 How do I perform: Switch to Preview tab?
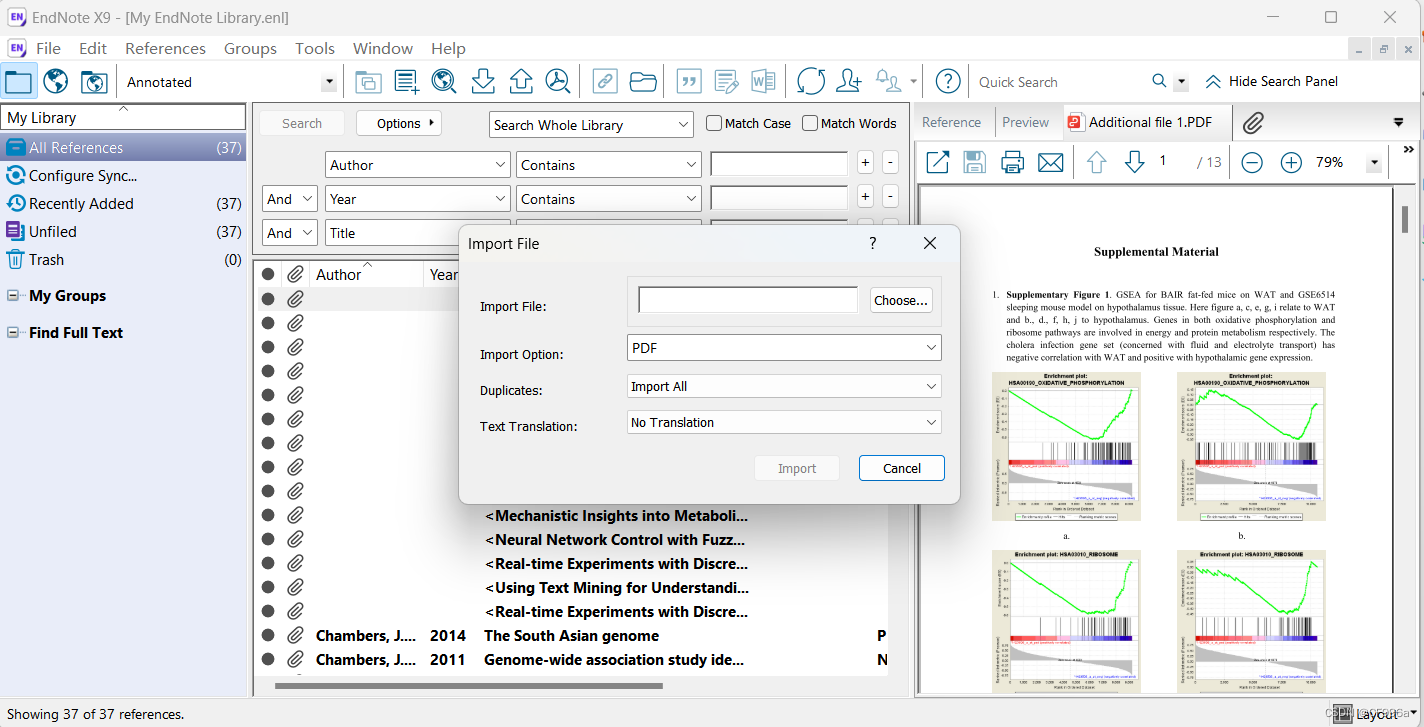point(1026,122)
